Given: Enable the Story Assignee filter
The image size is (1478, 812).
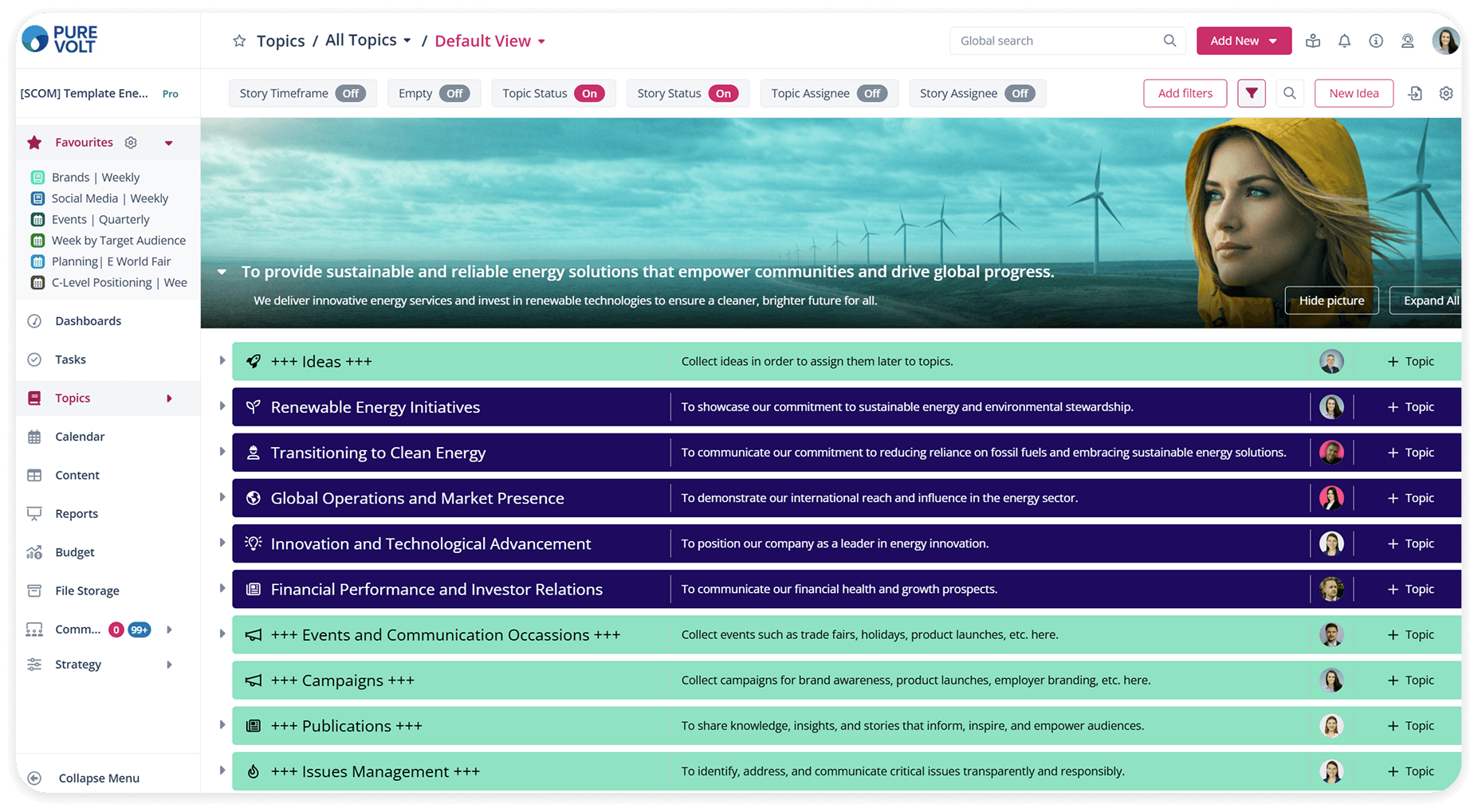Looking at the screenshot, I should pos(1020,93).
